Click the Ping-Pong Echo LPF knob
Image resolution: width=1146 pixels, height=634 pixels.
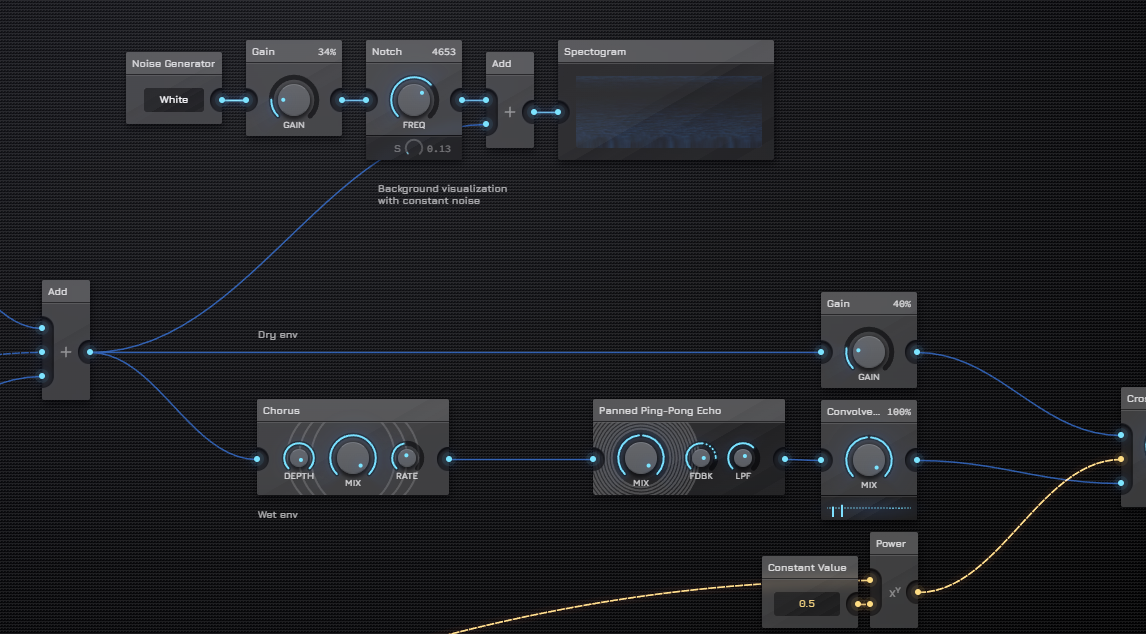click(742, 457)
